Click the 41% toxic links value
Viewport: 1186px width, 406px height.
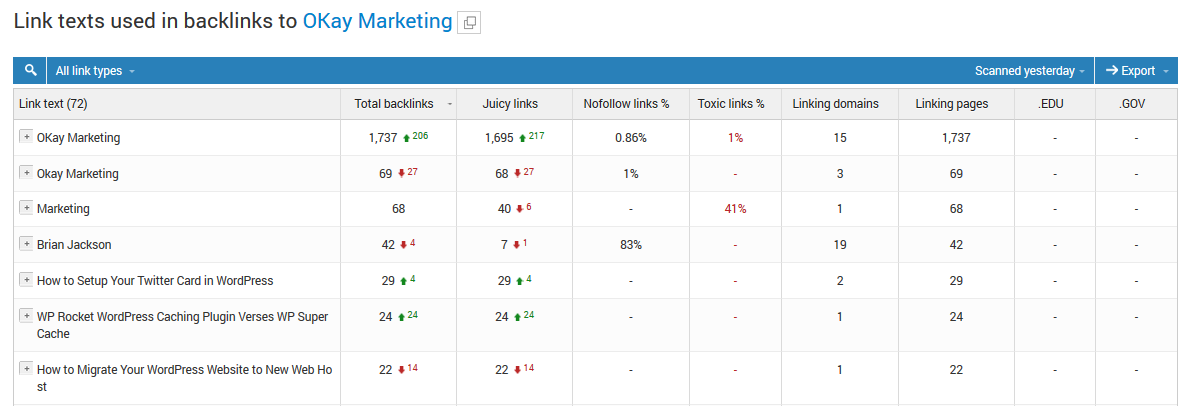pos(735,209)
